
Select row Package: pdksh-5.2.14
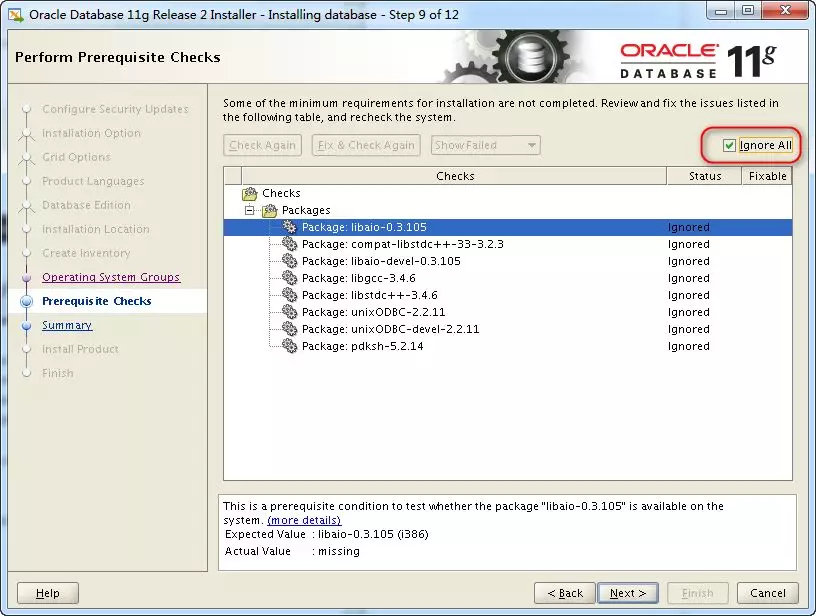(508, 346)
